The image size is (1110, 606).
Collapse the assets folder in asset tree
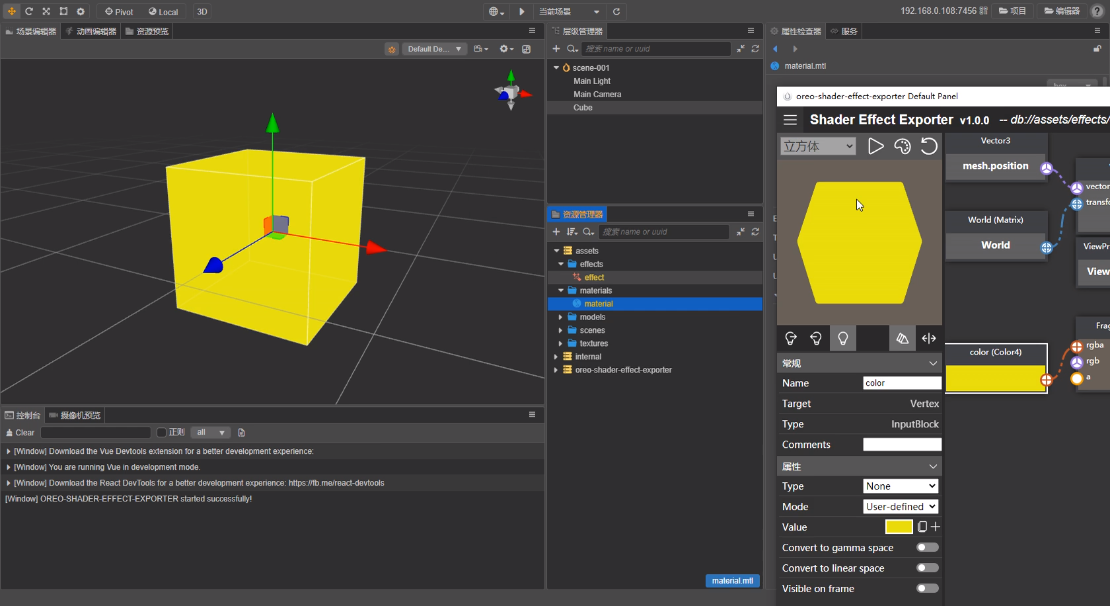(x=556, y=251)
